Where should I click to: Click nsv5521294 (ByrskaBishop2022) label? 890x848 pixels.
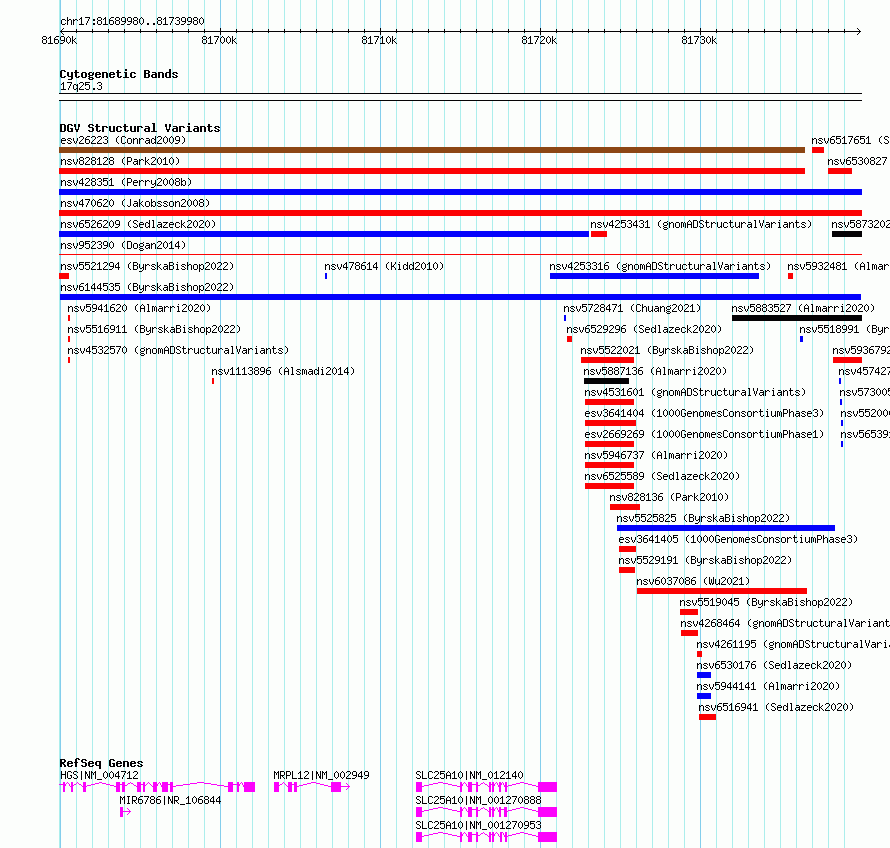[147, 266]
